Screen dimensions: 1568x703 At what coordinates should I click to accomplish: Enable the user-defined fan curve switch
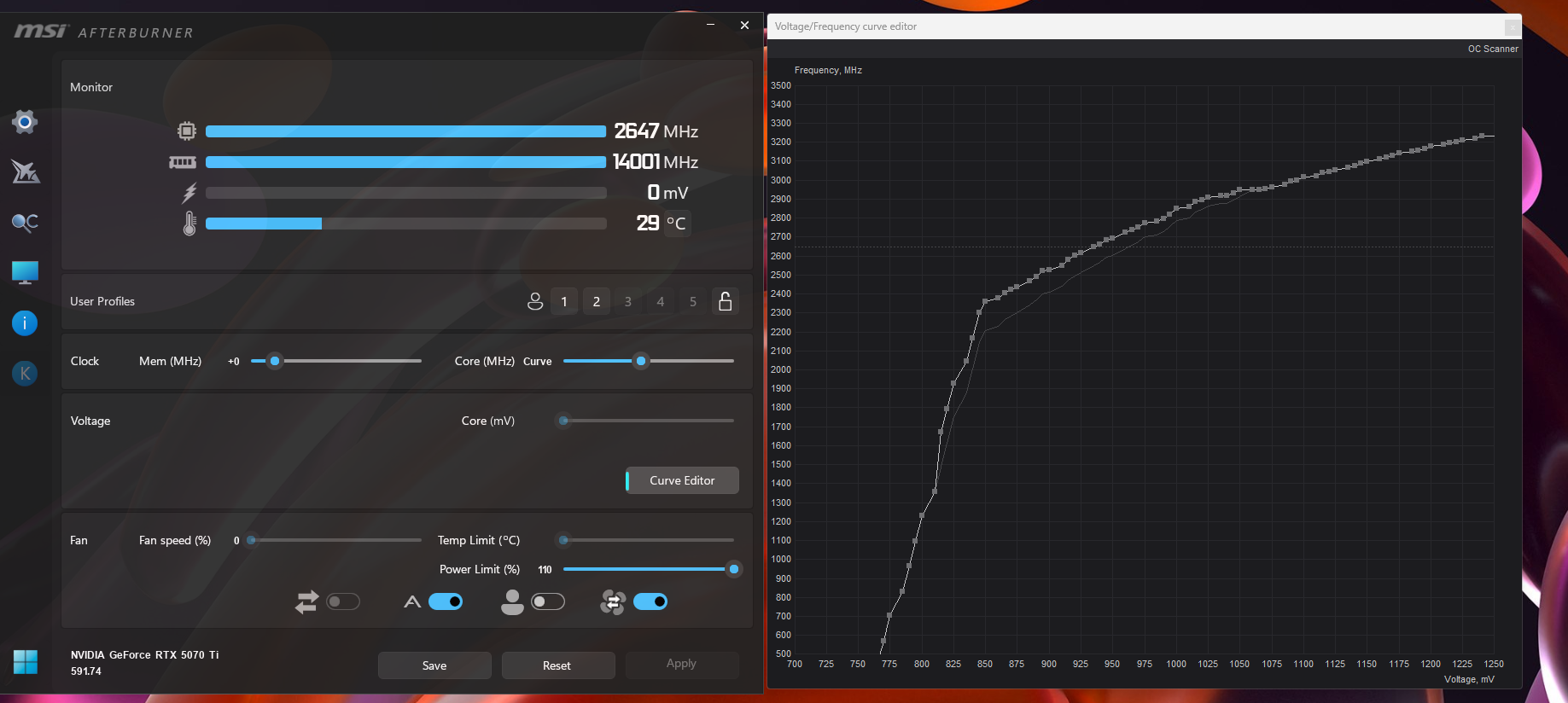point(548,602)
